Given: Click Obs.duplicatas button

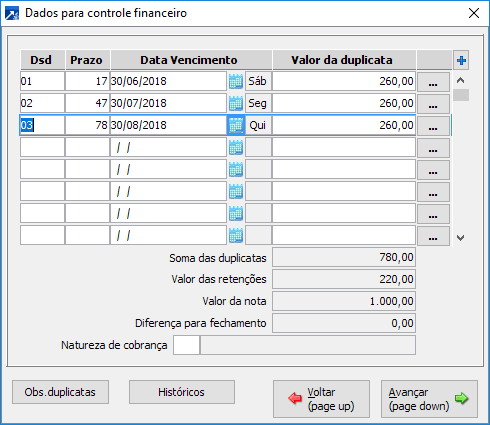Looking at the screenshot, I should (x=60, y=392).
